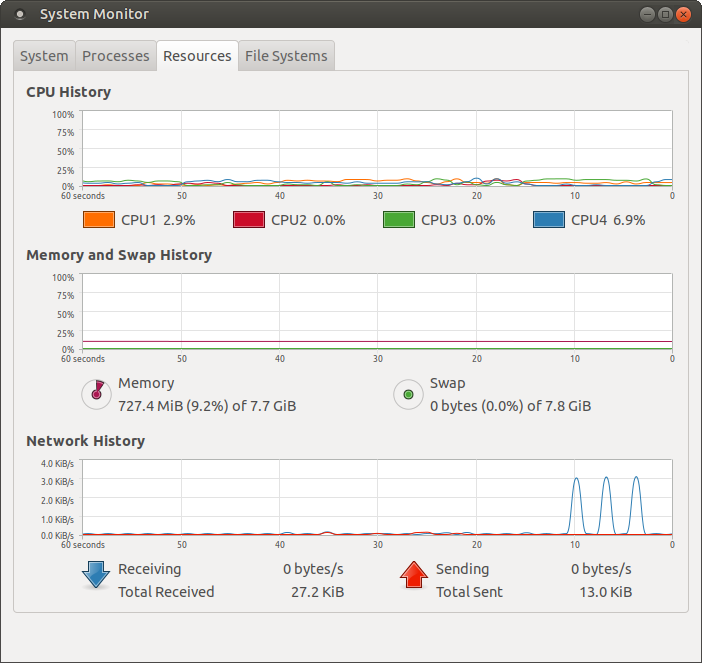Maximize the System Monitor window

point(661,14)
